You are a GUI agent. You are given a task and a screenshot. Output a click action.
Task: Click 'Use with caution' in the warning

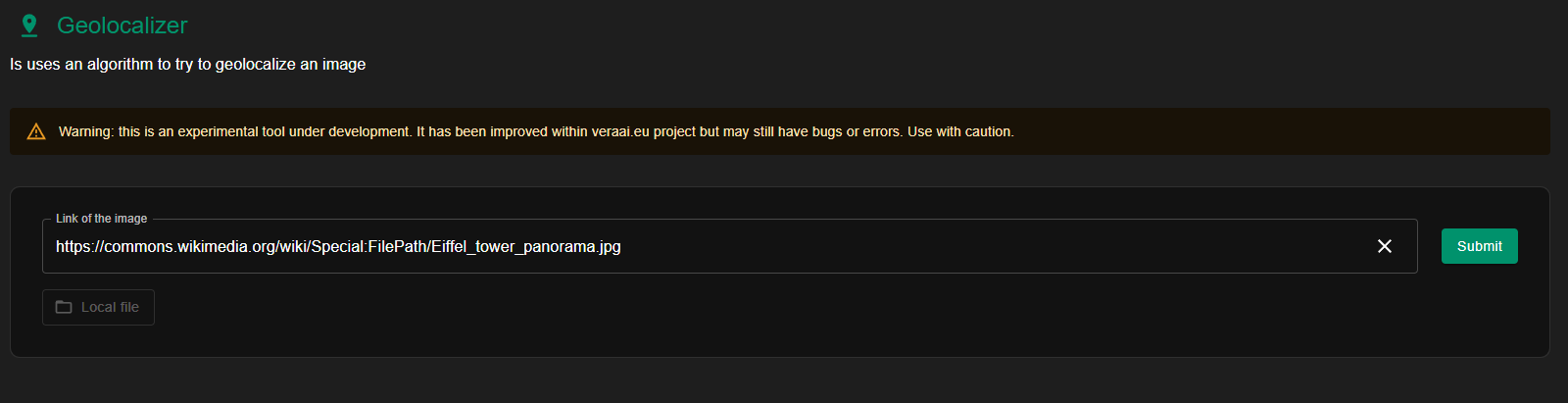point(959,131)
